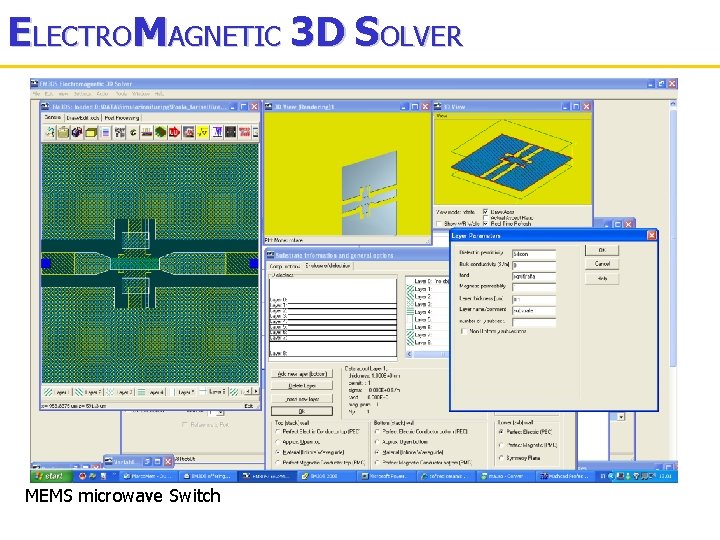The image size is (720, 540).
Task: Open the Tools menu
Action: 121,94
